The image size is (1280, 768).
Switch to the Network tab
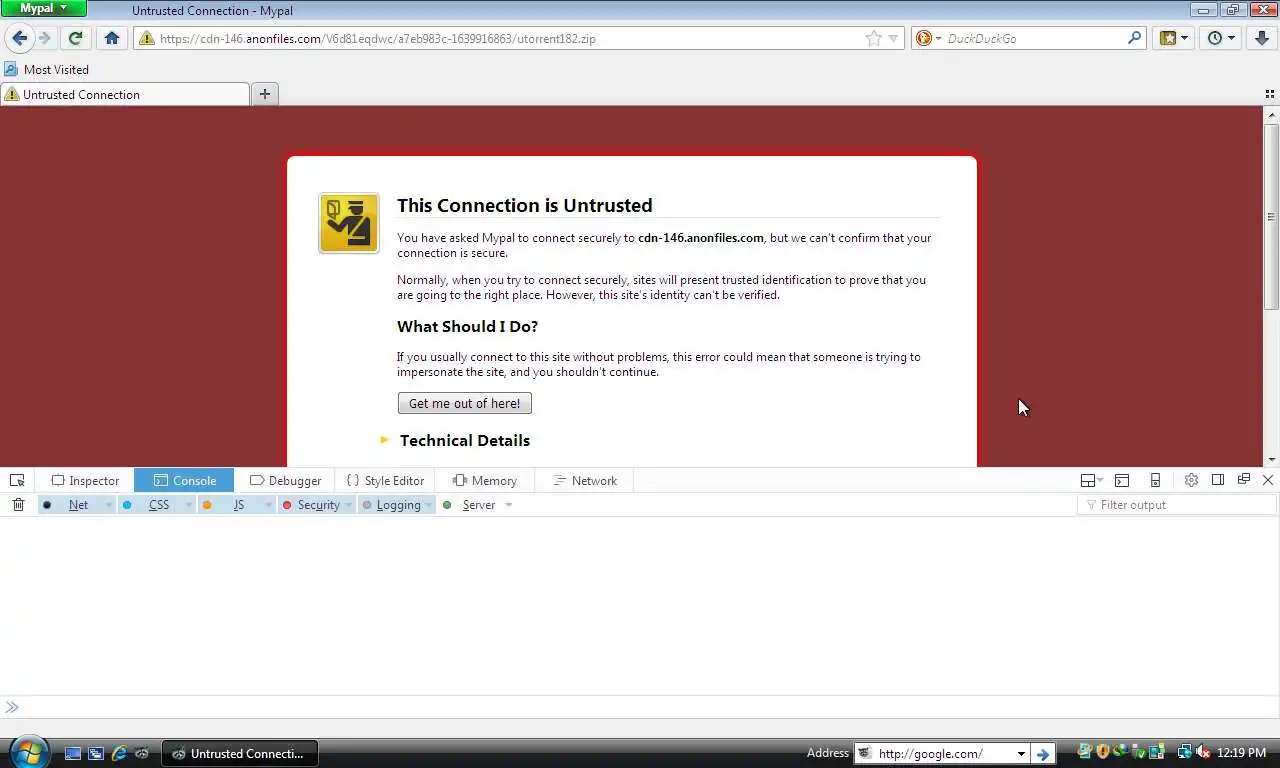585,480
